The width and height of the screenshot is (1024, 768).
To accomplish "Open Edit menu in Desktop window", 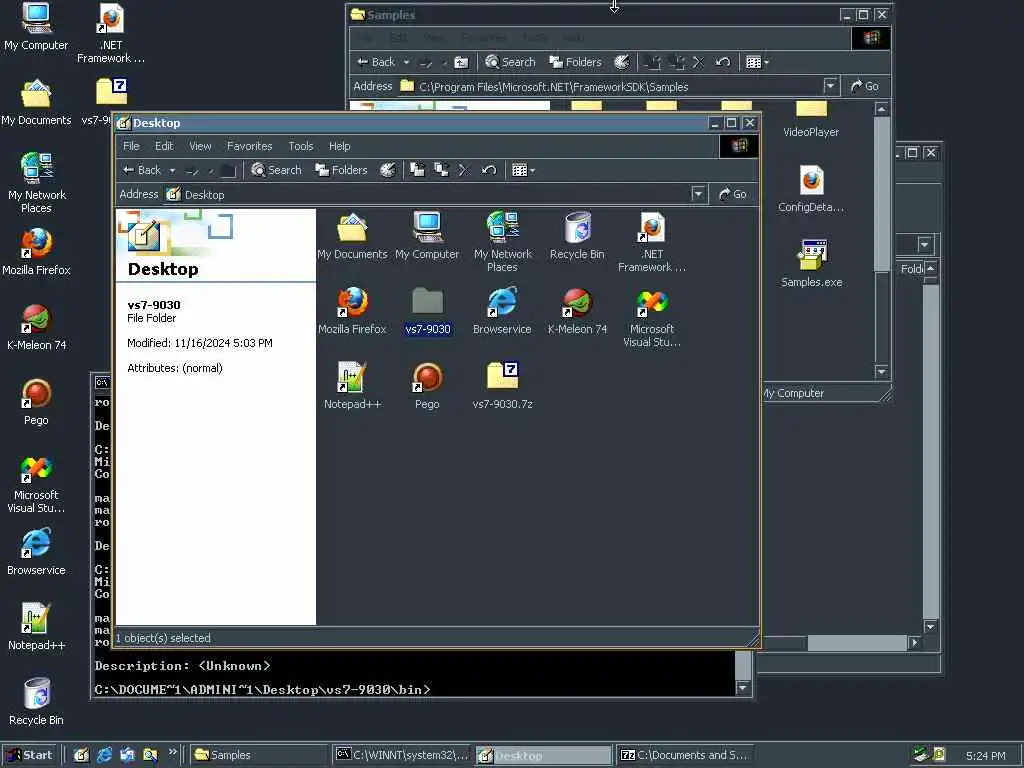I will point(164,146).
